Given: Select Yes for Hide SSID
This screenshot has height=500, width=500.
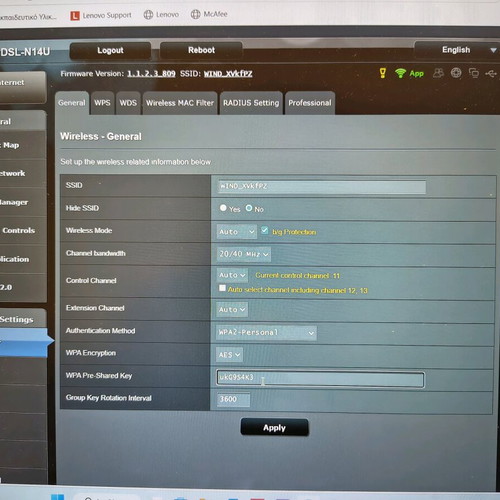Looking at the screenshot, I should (223, 208).
